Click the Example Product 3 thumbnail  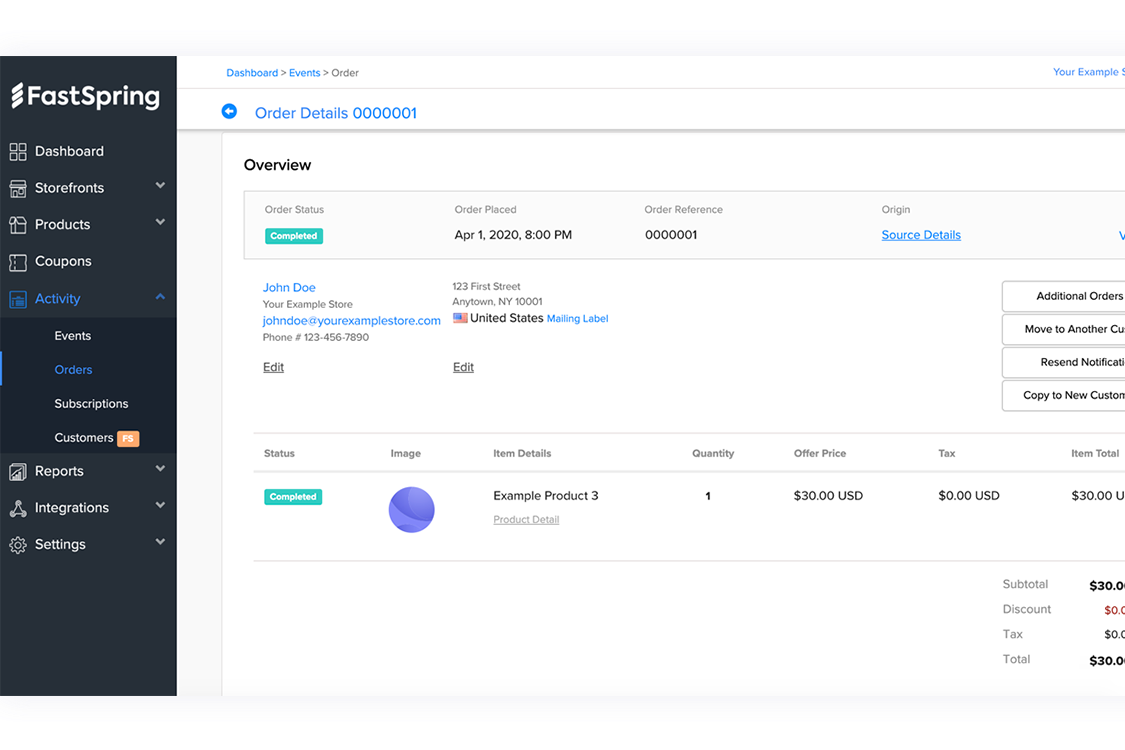(x=411, y=510)
